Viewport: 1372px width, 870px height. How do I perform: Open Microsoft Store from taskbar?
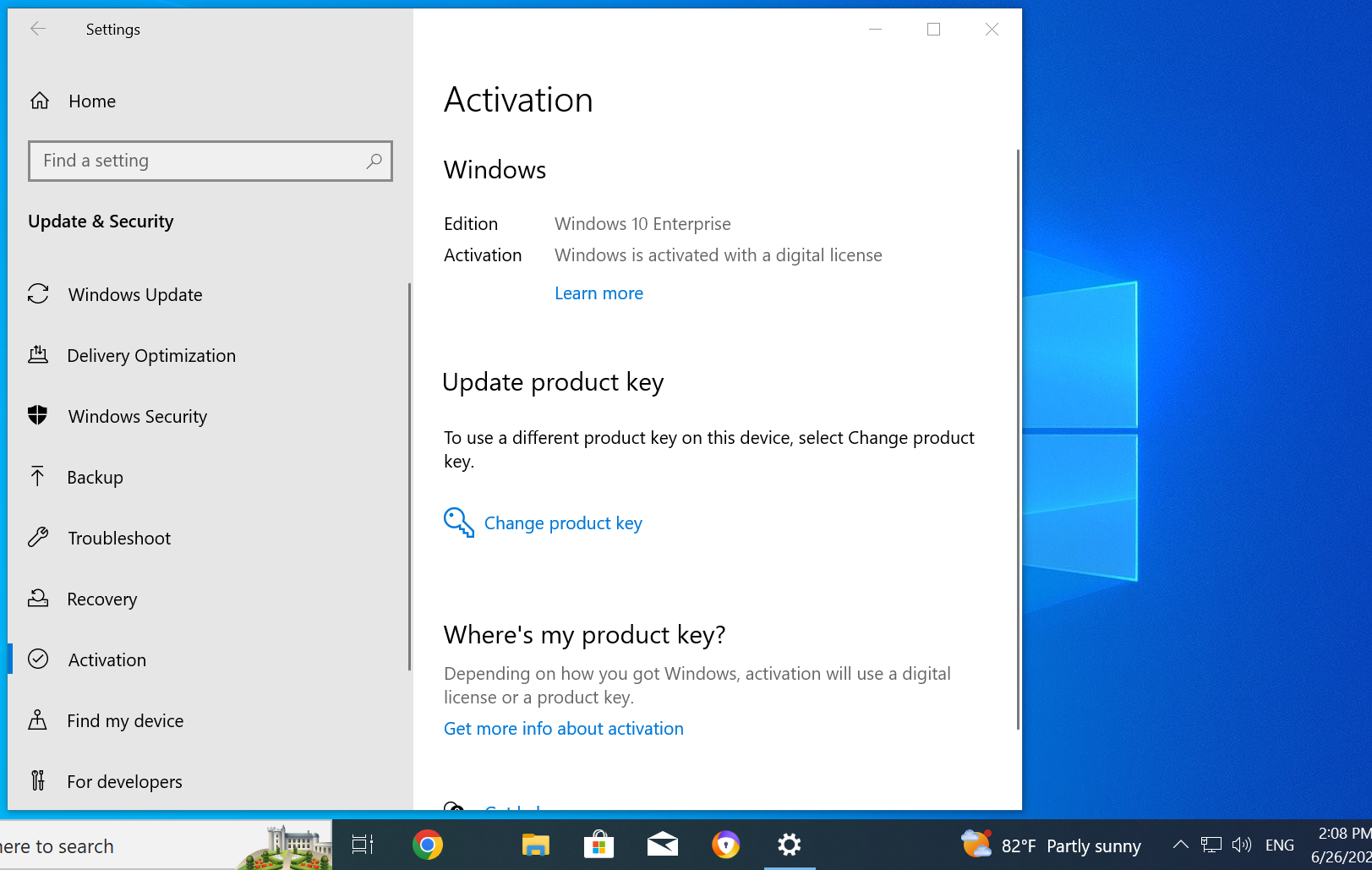coord(599,845)
